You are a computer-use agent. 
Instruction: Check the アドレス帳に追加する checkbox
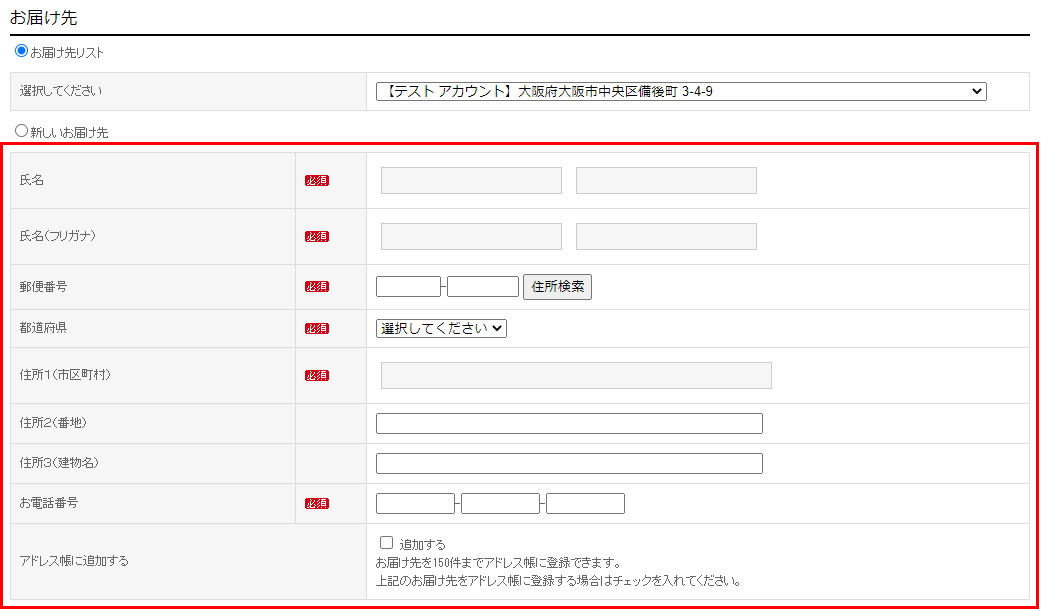point(387,543)
